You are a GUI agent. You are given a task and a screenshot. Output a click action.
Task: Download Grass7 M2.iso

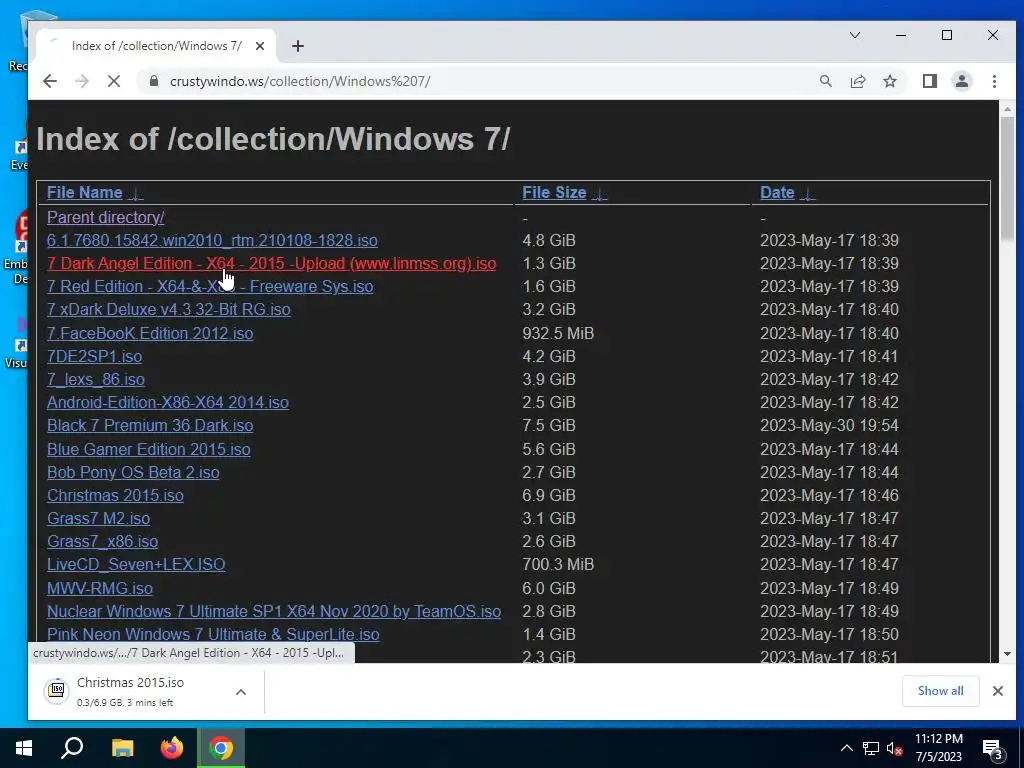(99, 518)
